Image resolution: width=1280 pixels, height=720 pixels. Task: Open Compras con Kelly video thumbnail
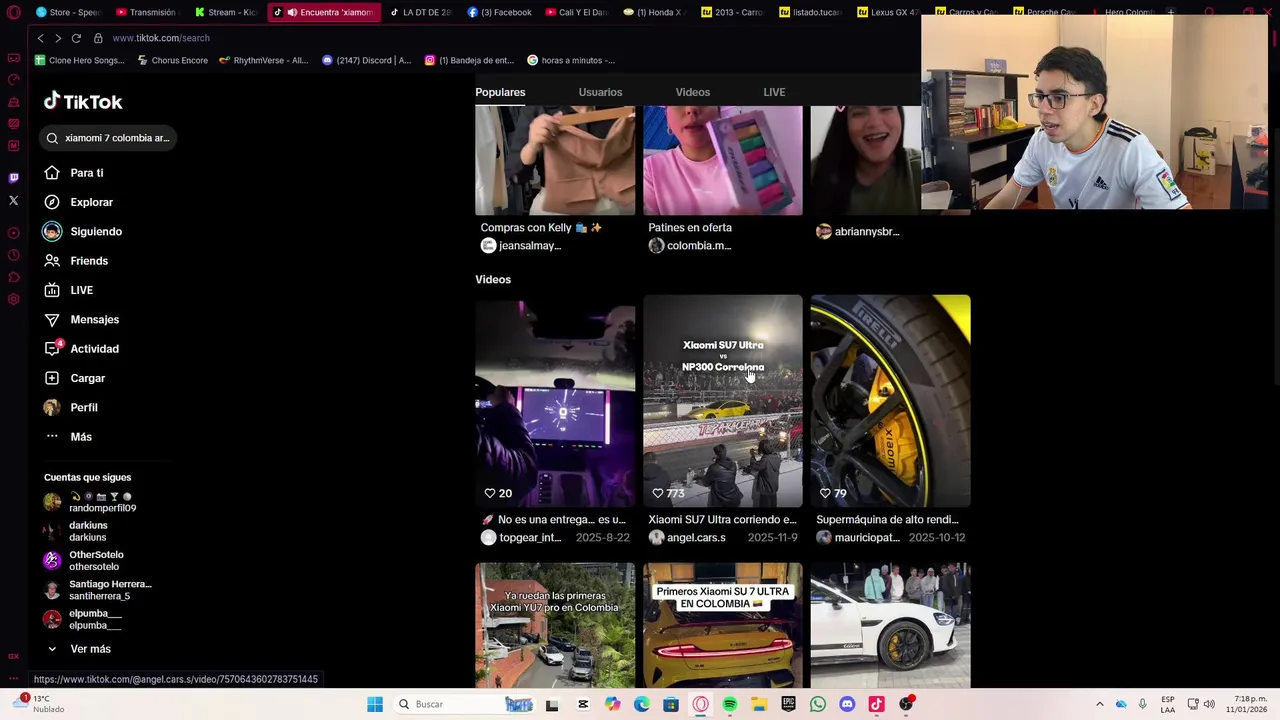coord(555,160)
